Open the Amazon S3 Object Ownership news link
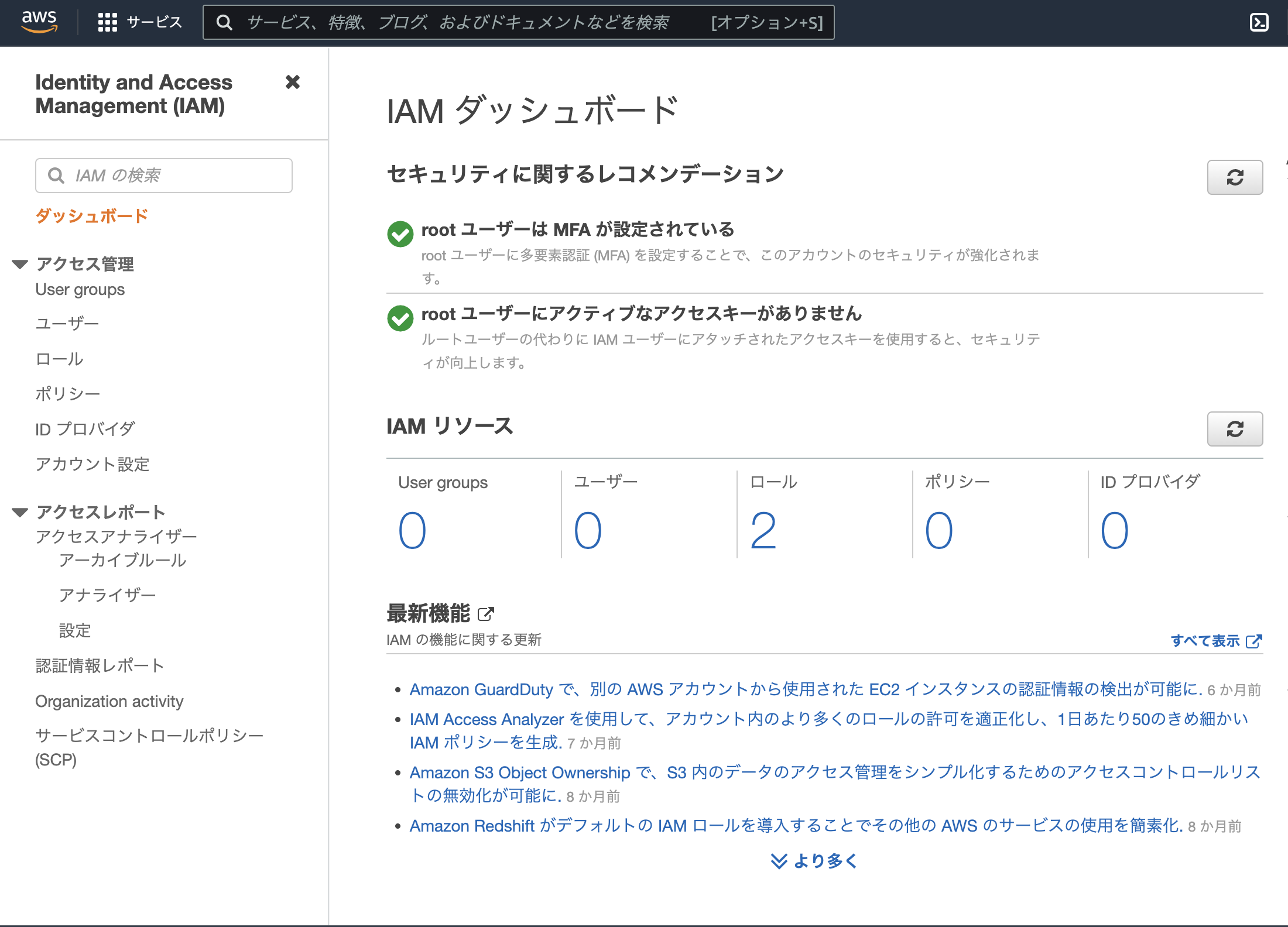Viewport: 1288px width, 927px height. (835, 784)
